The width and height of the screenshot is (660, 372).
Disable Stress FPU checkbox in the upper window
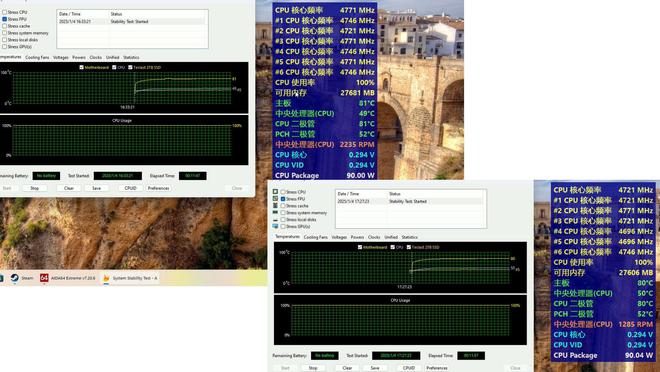[x=5, y=19]
